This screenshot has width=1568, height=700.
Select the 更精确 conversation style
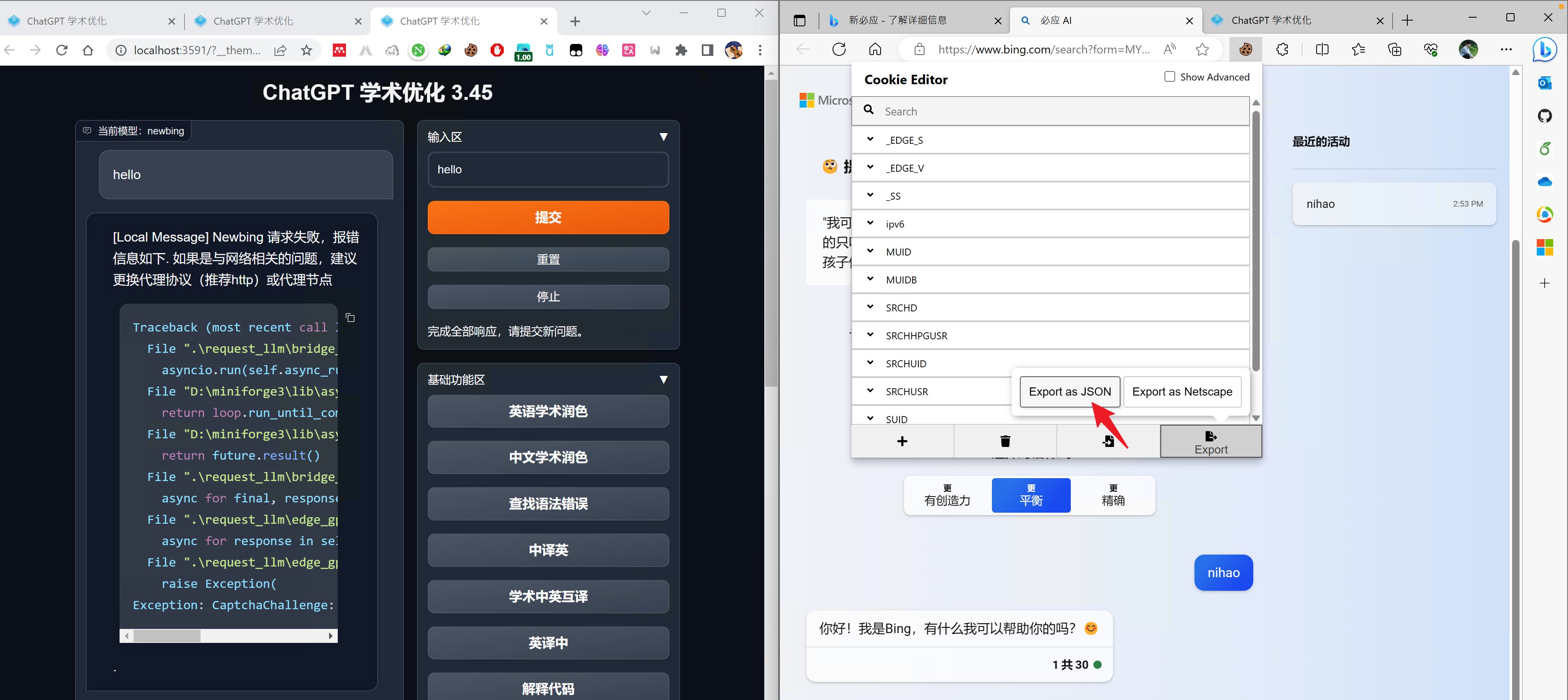tap(1113, 495)
